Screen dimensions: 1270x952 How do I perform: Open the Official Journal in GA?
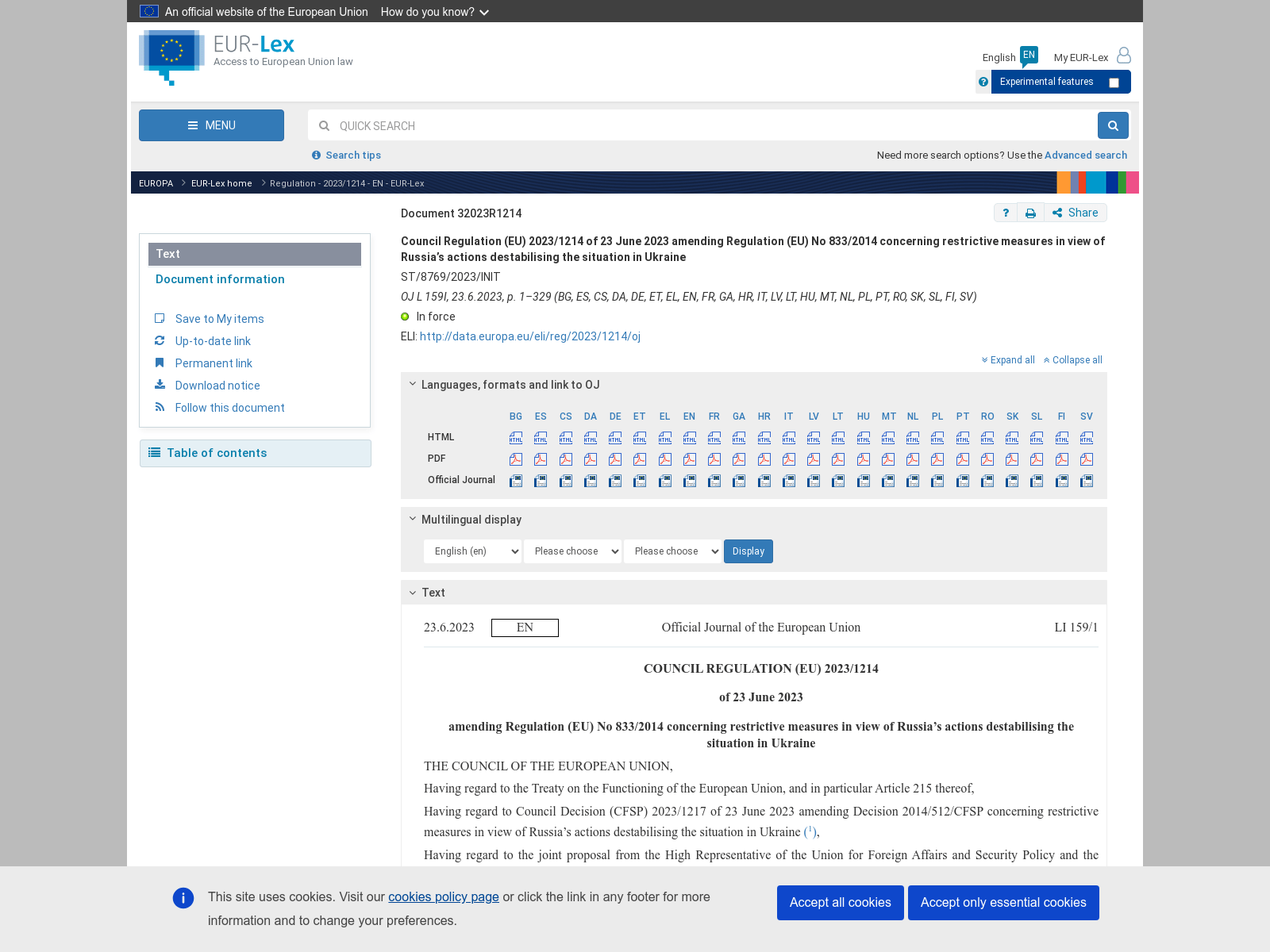[x=739, y=481]
